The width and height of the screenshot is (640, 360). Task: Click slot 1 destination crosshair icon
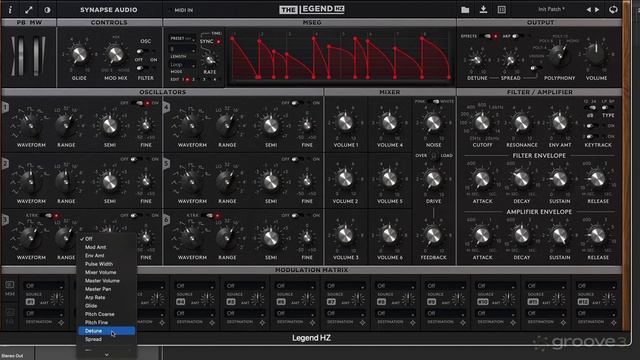pos(61,322)
